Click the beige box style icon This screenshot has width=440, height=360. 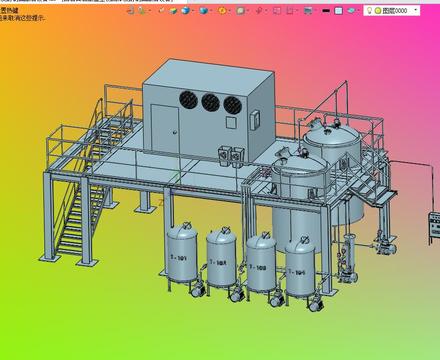pyautogui.click(x=240, y=11)
